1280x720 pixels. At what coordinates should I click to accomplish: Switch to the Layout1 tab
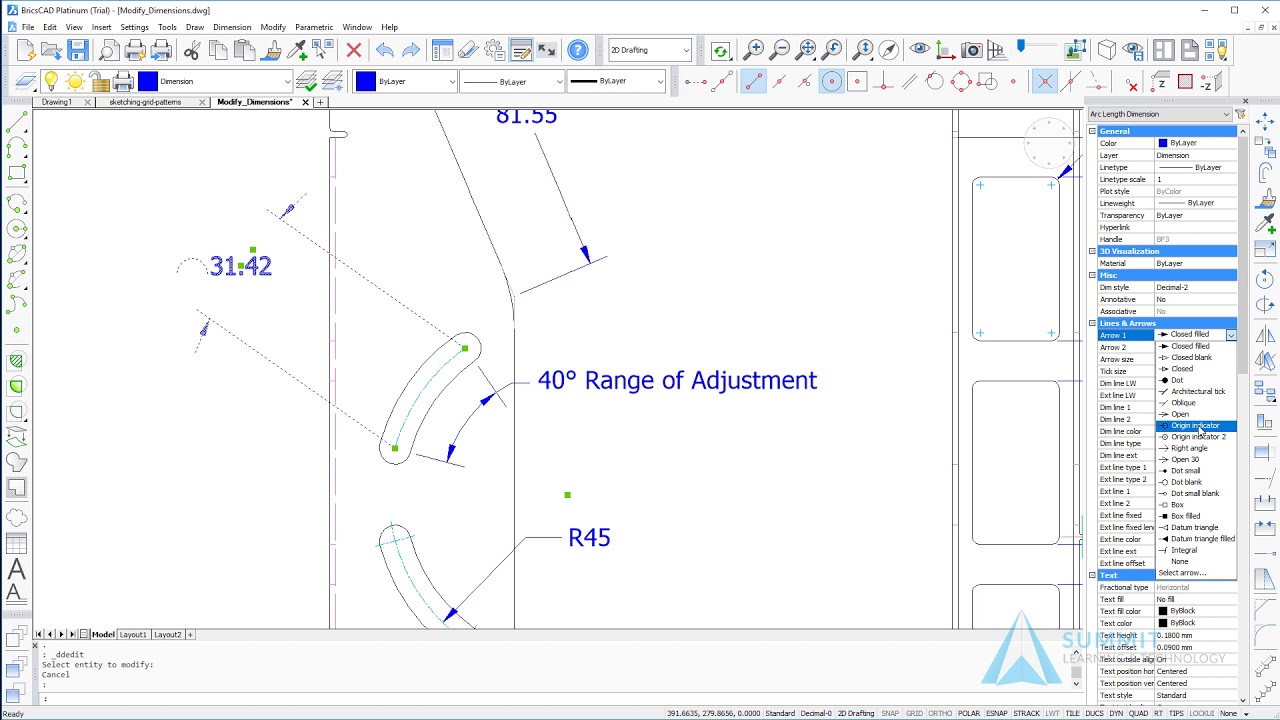coord(133,634)
